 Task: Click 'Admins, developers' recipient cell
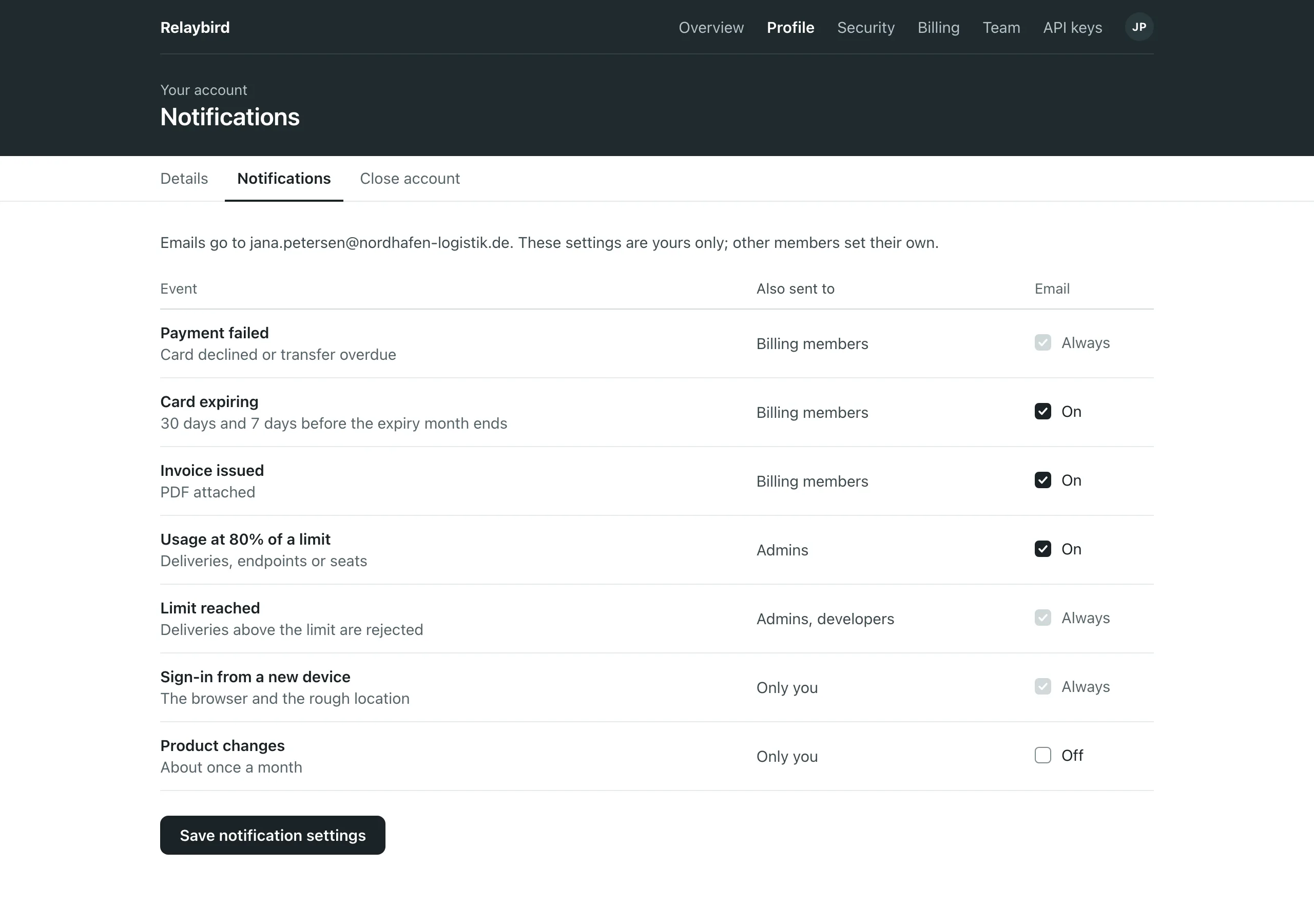825,619
